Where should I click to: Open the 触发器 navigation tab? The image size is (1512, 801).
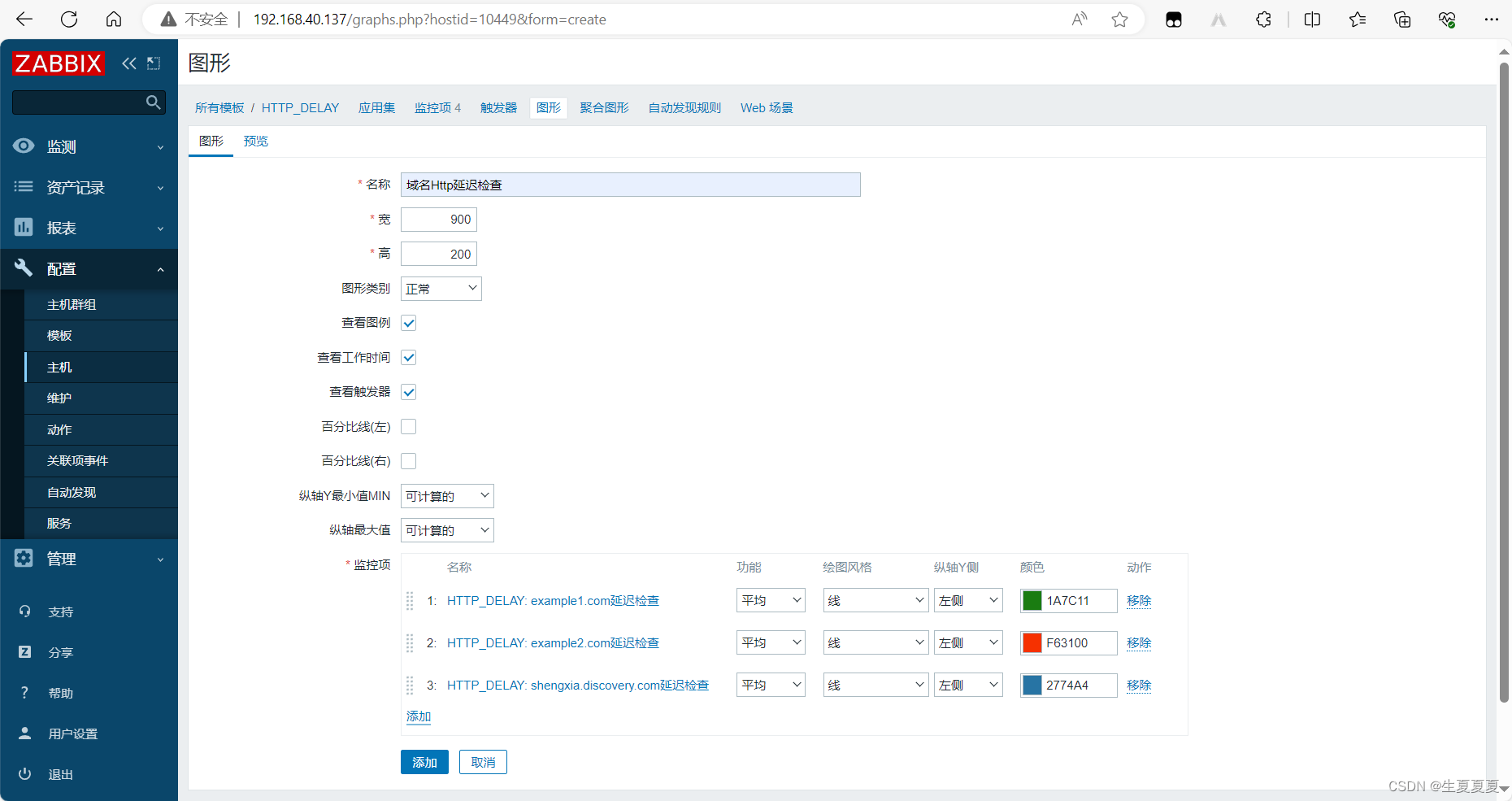coord(498,107)
